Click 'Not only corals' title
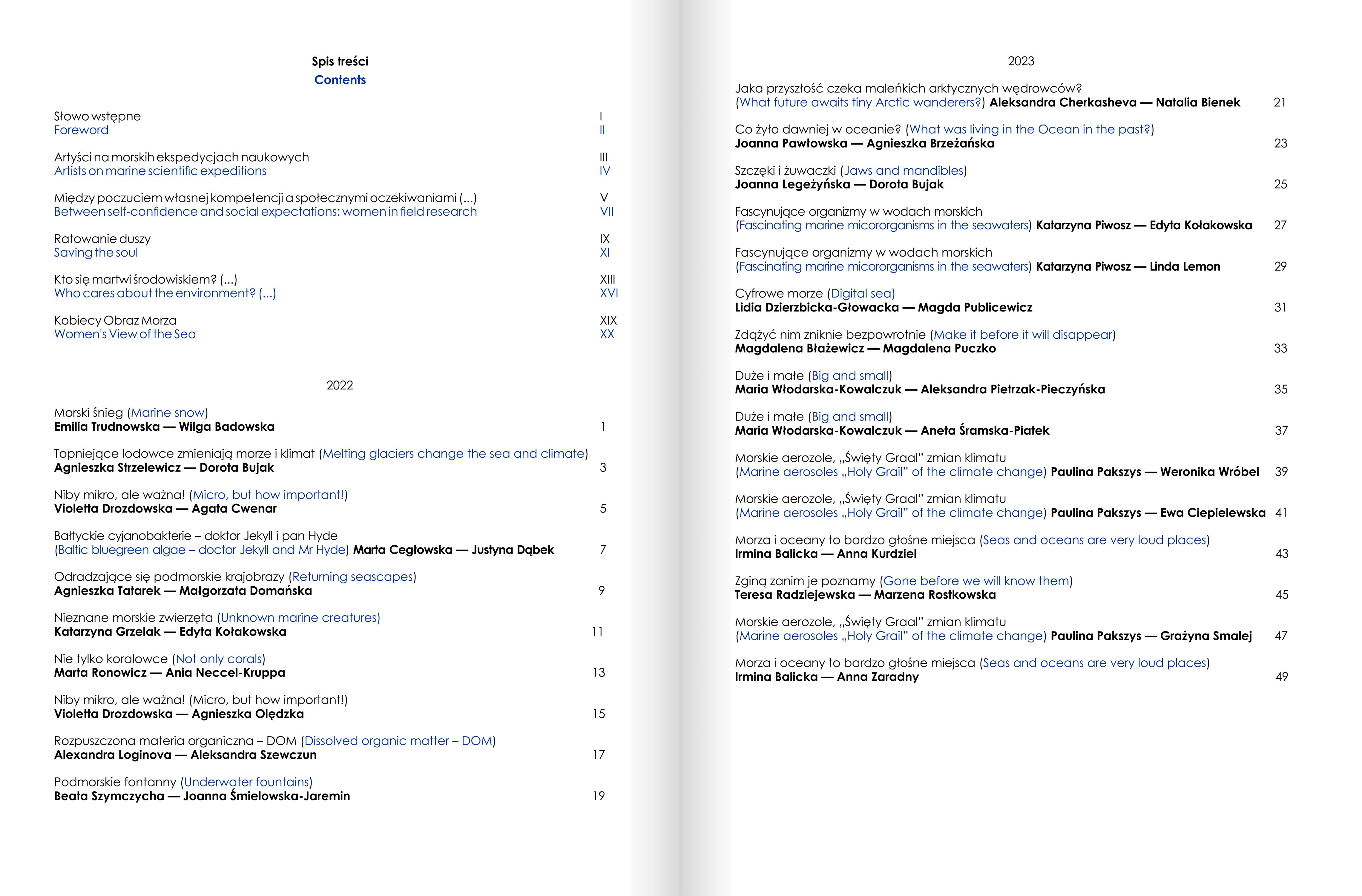Screen dimensions: 1362x896 [219, 659]
